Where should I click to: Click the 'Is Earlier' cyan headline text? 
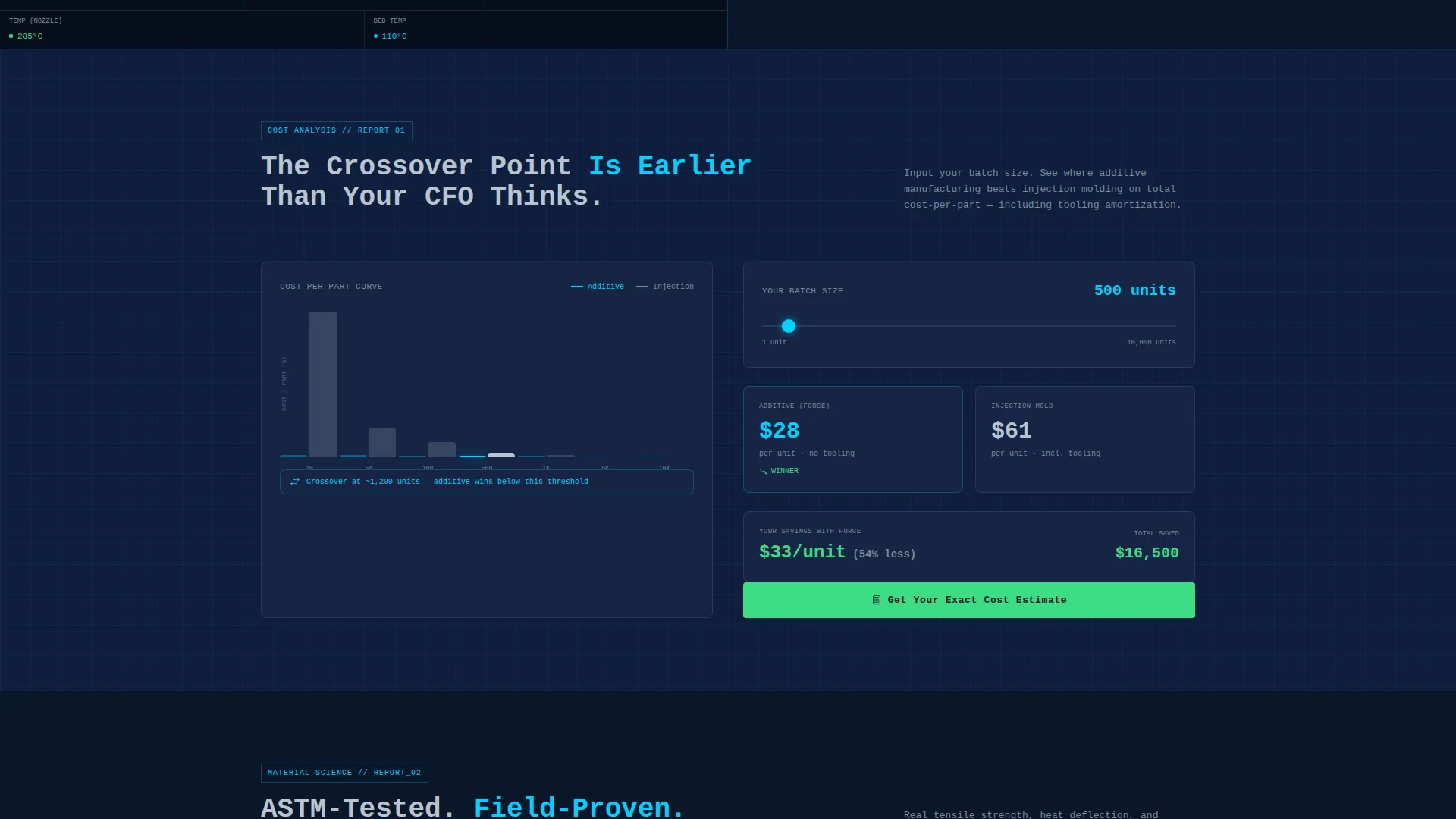coord(670,165)
